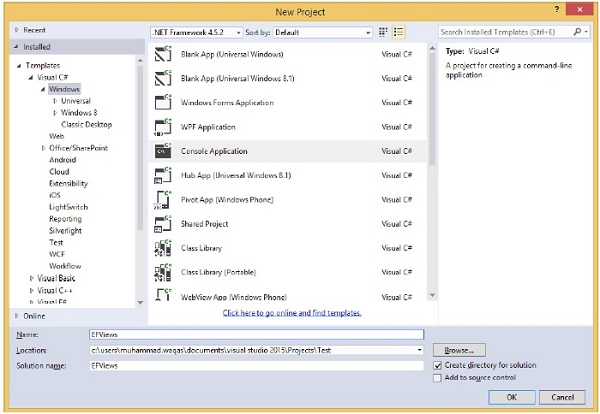Click the category tree scroll down arrow
600x414 pixels.
[140, 302]
